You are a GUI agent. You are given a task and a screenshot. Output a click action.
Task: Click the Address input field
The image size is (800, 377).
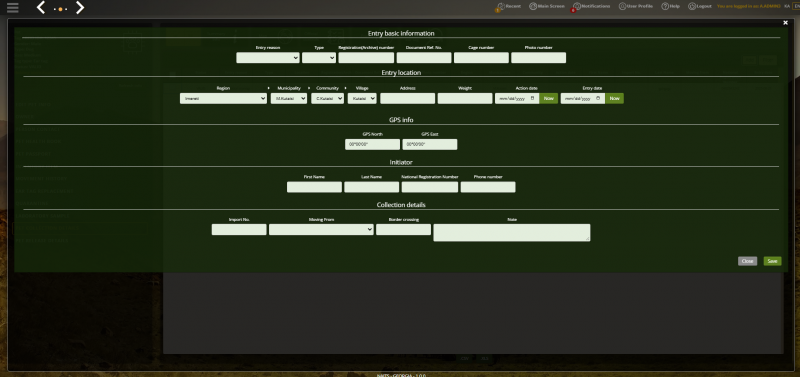click(x=408, y=98)
